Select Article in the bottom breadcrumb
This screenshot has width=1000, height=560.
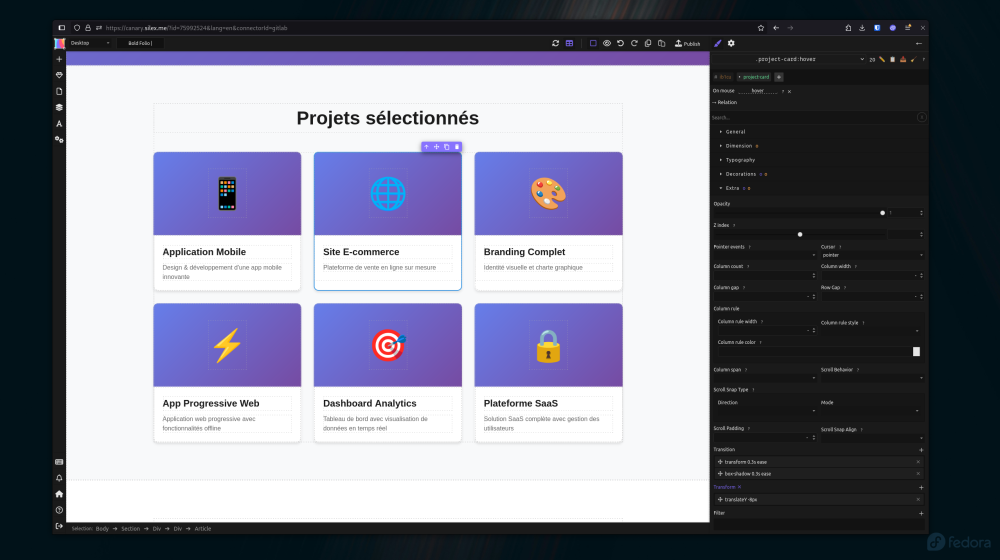pyautogui.click(x=203, y=528)
